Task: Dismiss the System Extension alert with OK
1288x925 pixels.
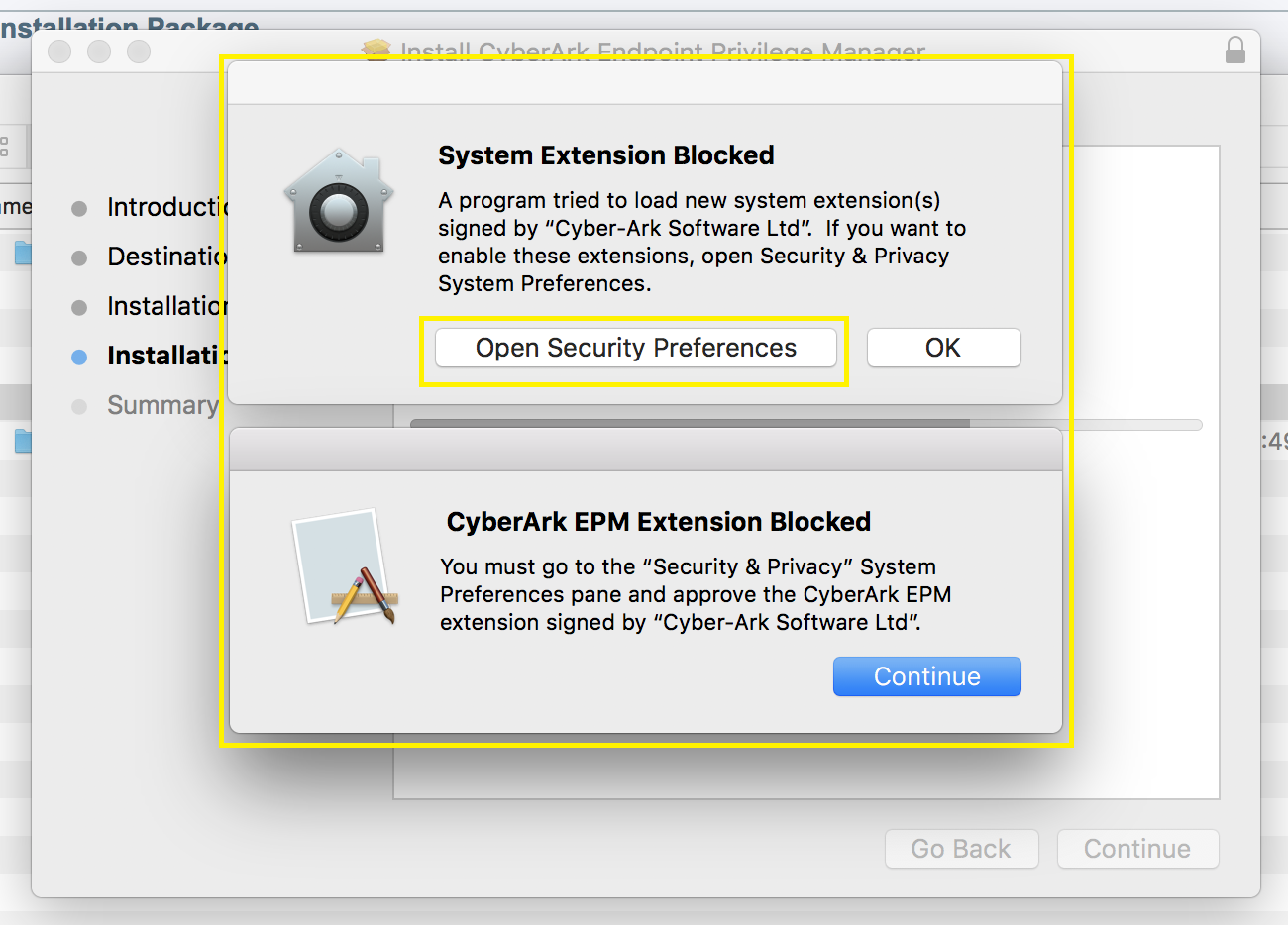Action: tap(943, 348)
